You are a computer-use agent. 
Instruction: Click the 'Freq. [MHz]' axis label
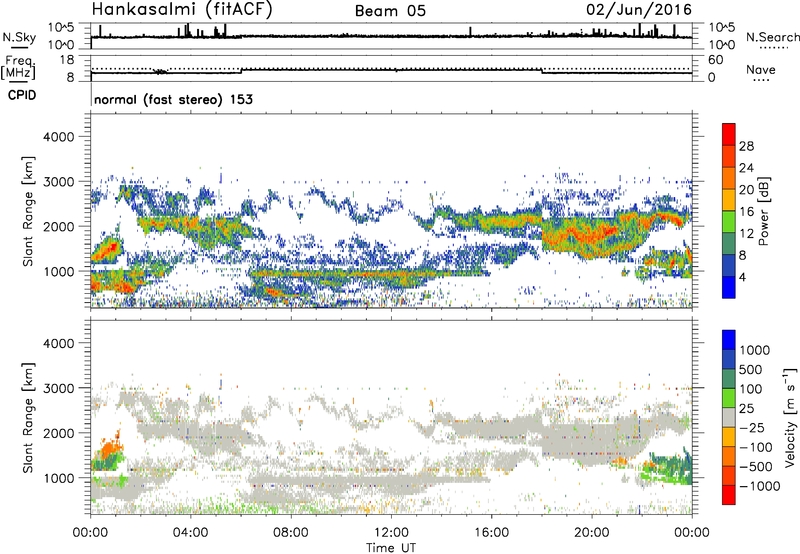point(19,68)
